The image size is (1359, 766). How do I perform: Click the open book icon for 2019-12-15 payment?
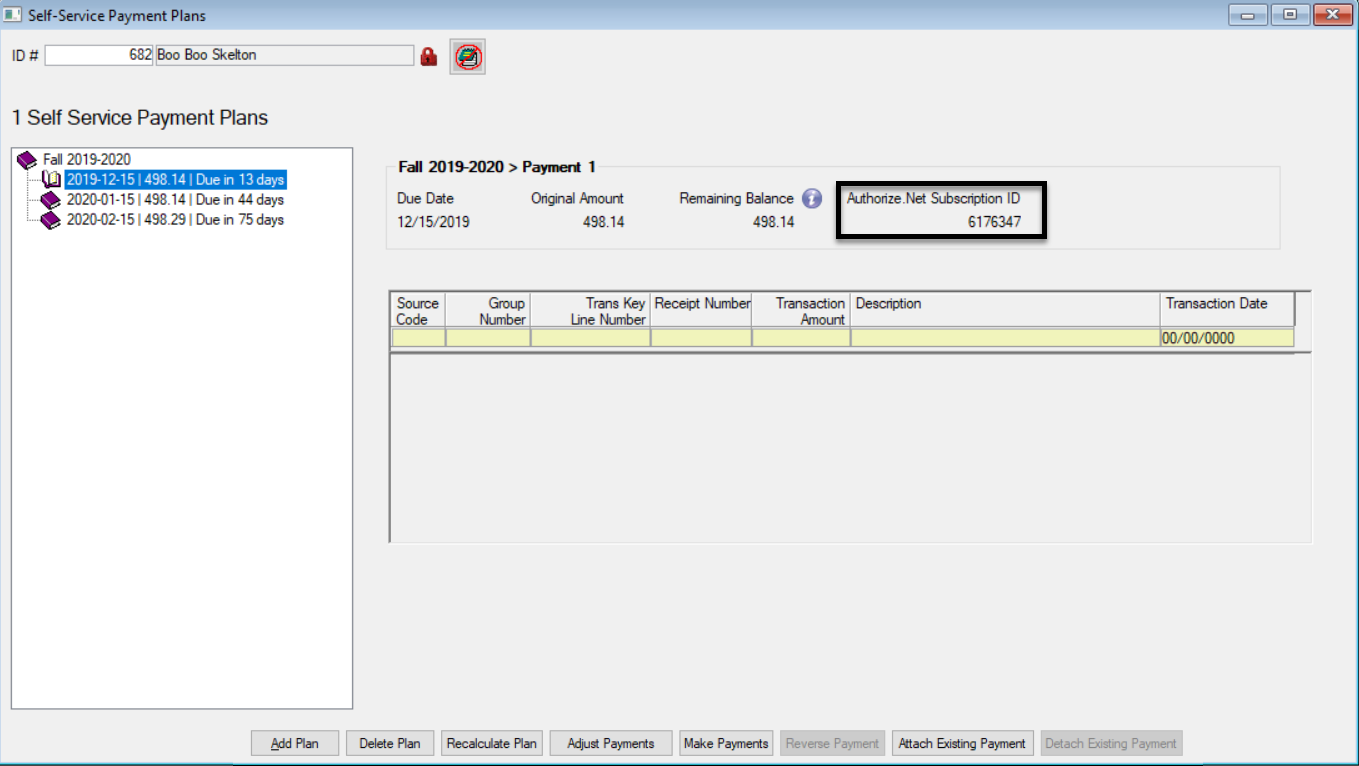pyautogui.click(x=51, y=180)
